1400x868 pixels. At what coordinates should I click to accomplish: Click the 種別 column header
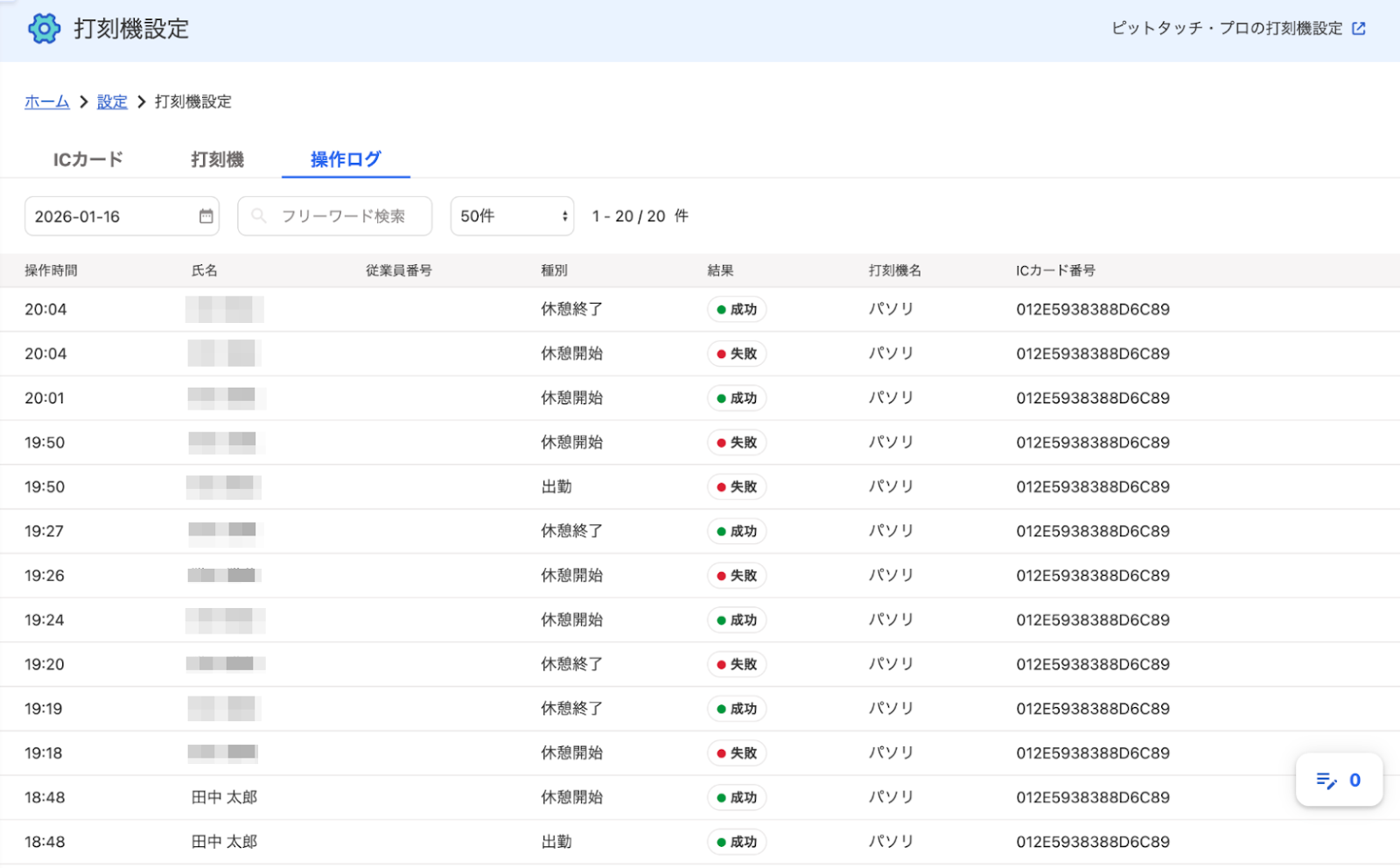pyautogui.click(x=554, y=270)
